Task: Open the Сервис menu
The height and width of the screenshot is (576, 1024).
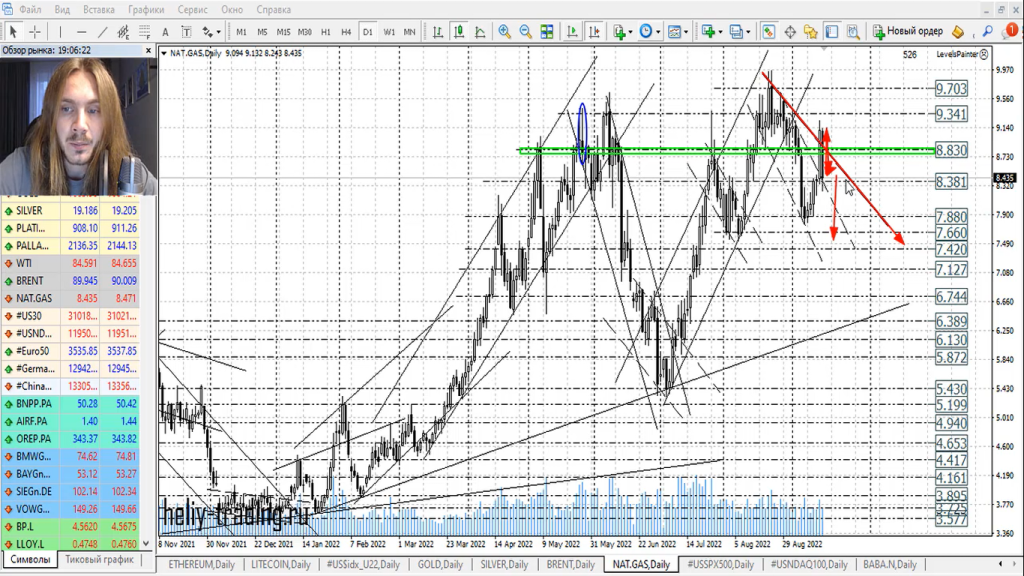Action: click(193, 9)
